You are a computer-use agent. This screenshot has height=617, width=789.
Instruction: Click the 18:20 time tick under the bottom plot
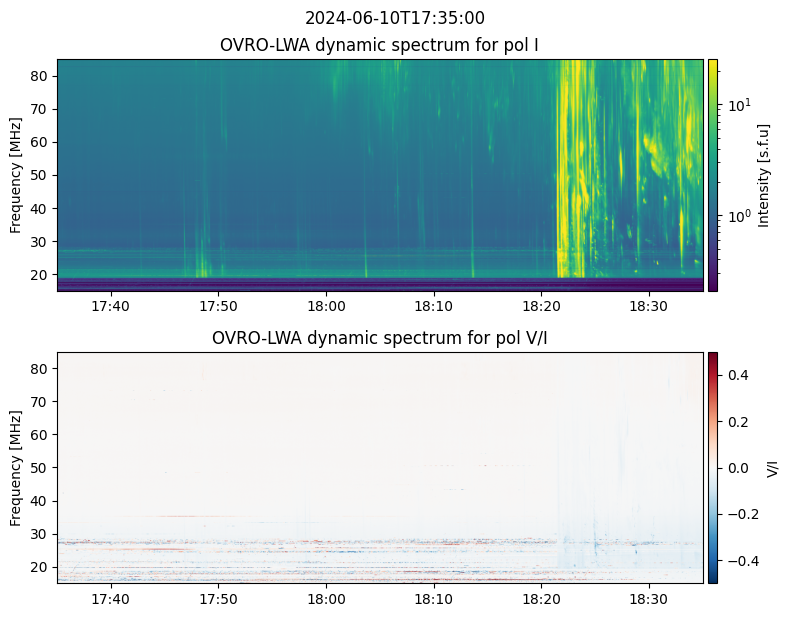(541, 598)
